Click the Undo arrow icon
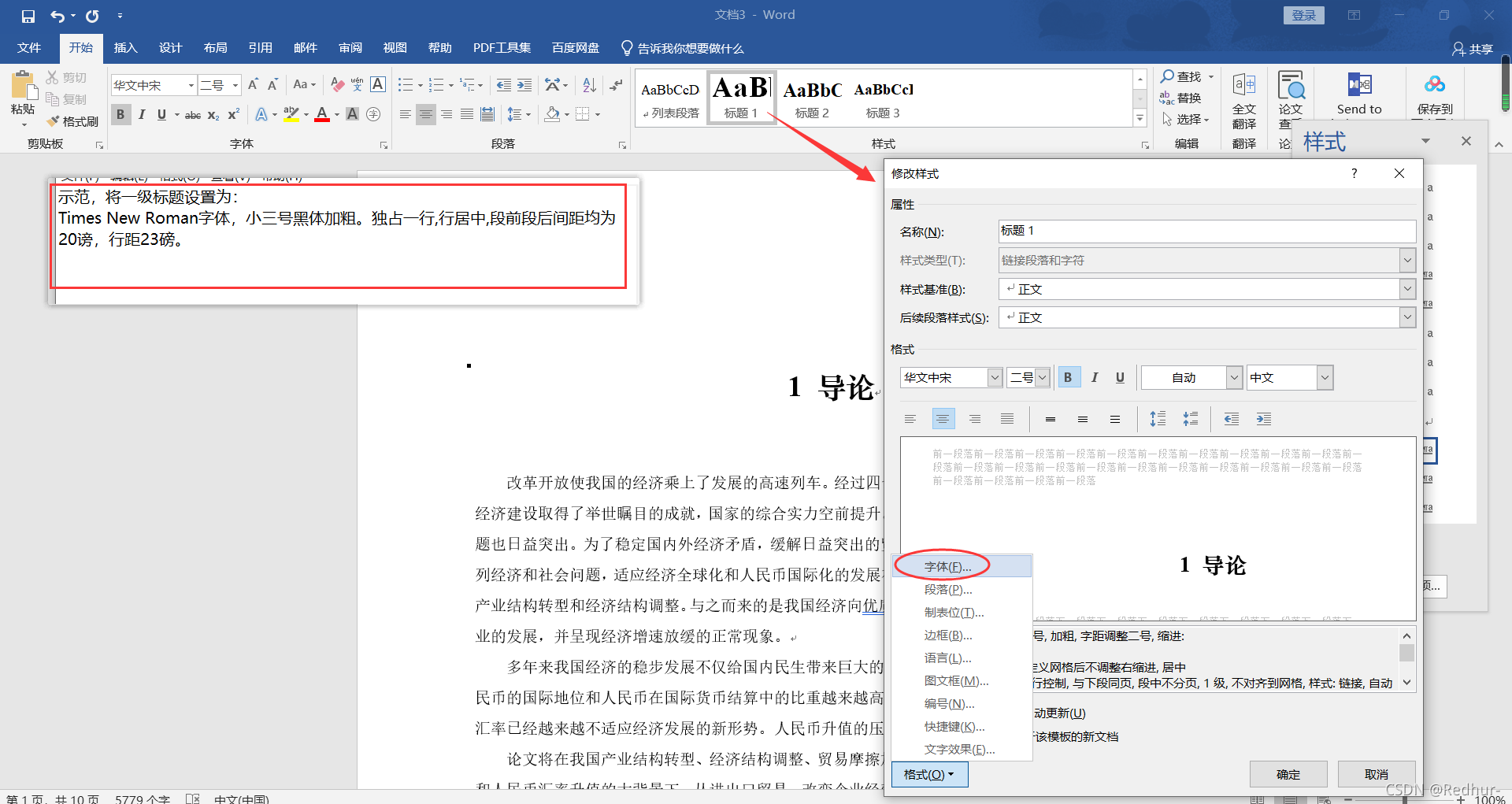1512x804 pixels. 57,16
